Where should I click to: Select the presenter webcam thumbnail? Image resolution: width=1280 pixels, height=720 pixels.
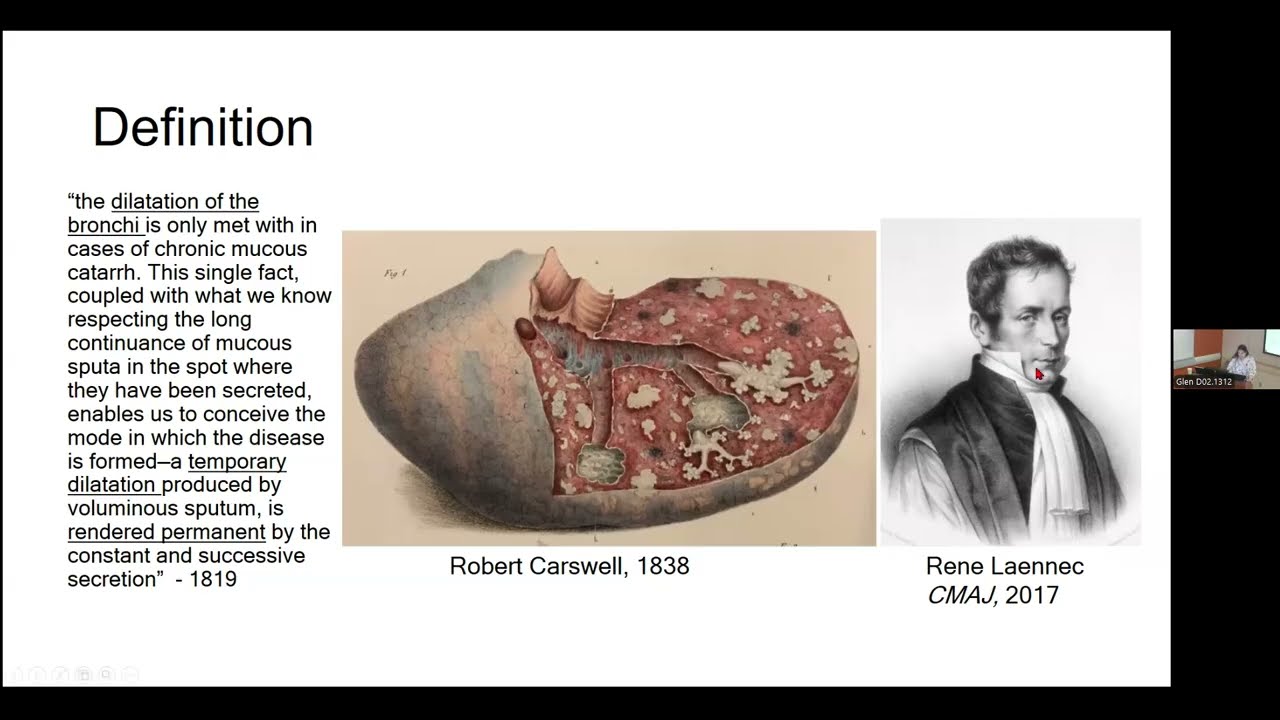click(1226, 359)
